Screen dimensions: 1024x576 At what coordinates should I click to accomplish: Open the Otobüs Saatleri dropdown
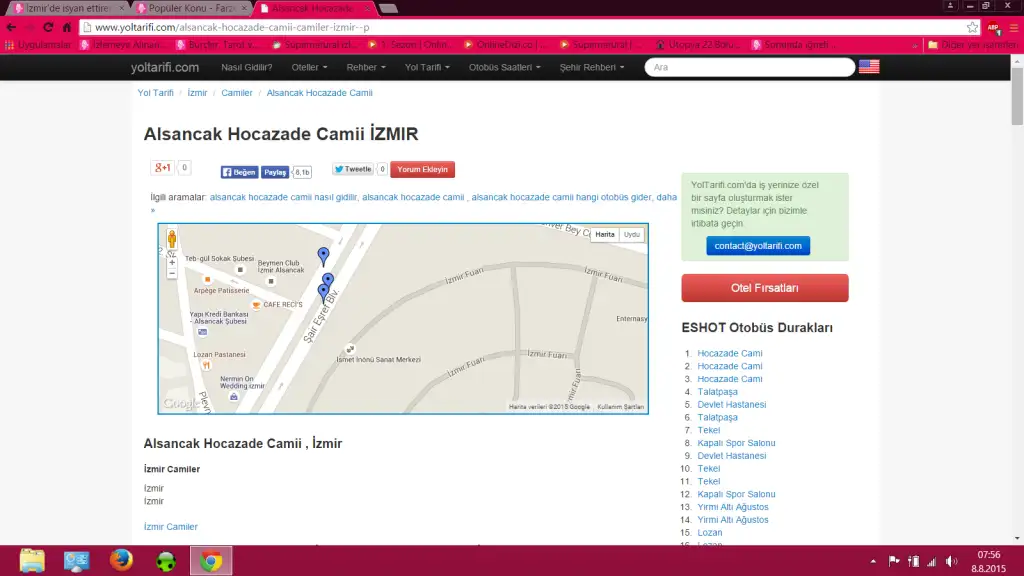coord(505,67)
